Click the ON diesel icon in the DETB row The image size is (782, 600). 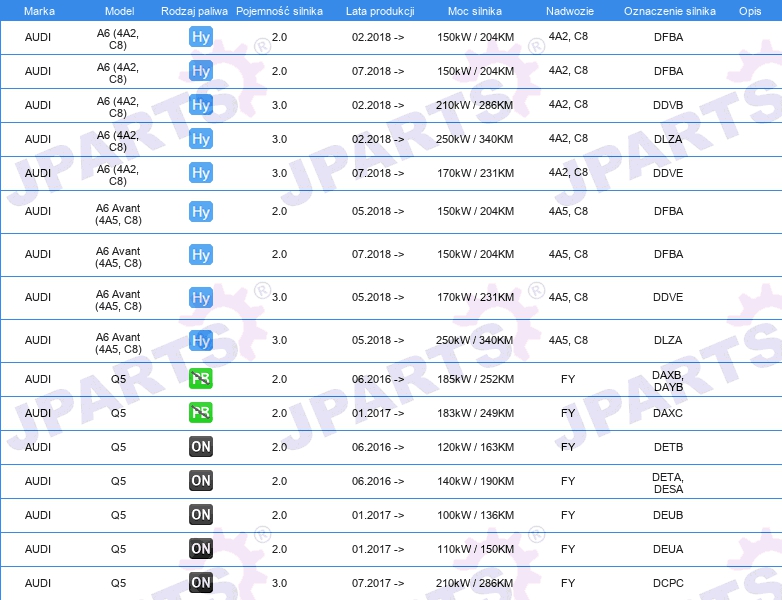(x=201, y=446)
